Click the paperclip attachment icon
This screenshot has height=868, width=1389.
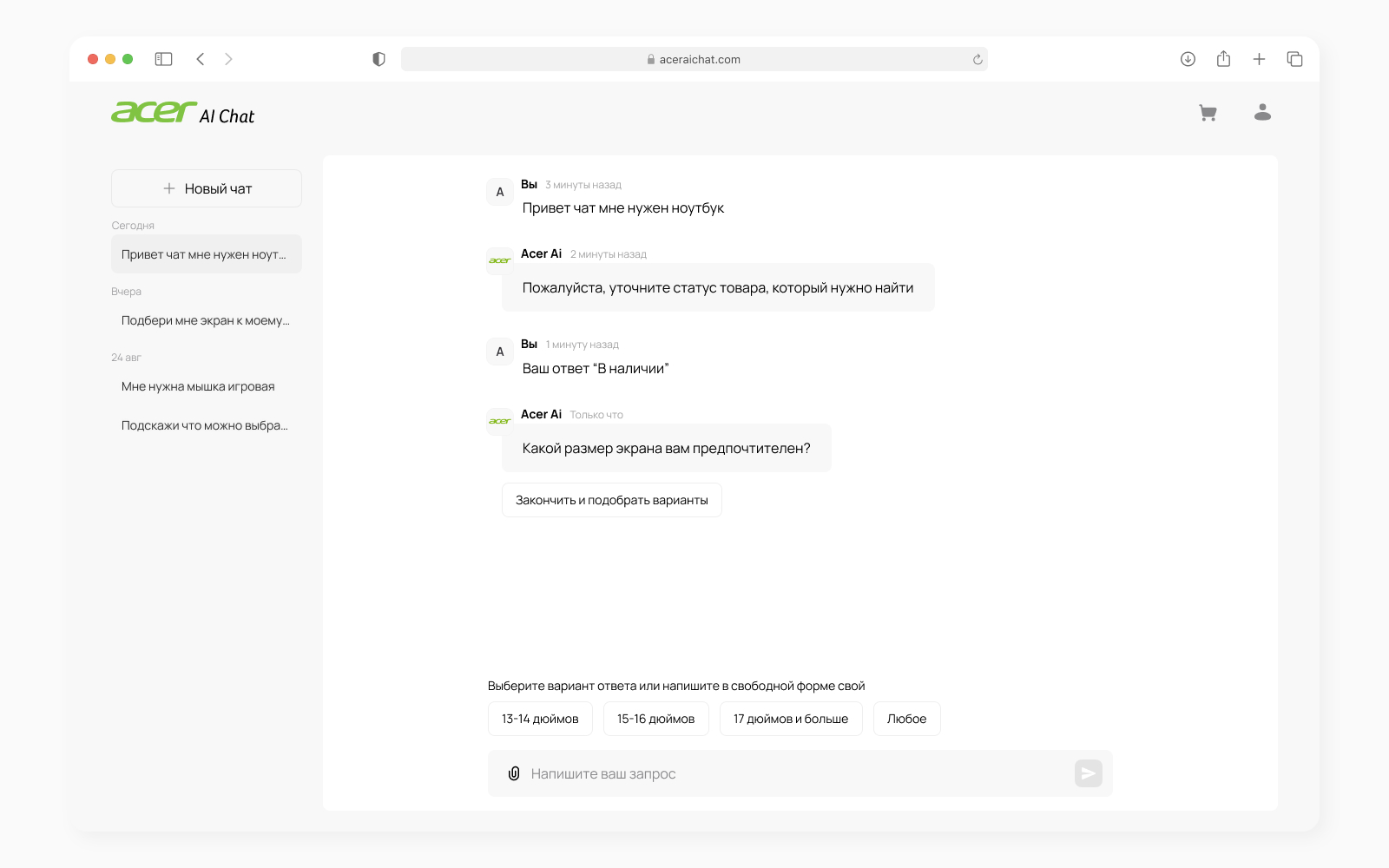(x=514, y=773)
